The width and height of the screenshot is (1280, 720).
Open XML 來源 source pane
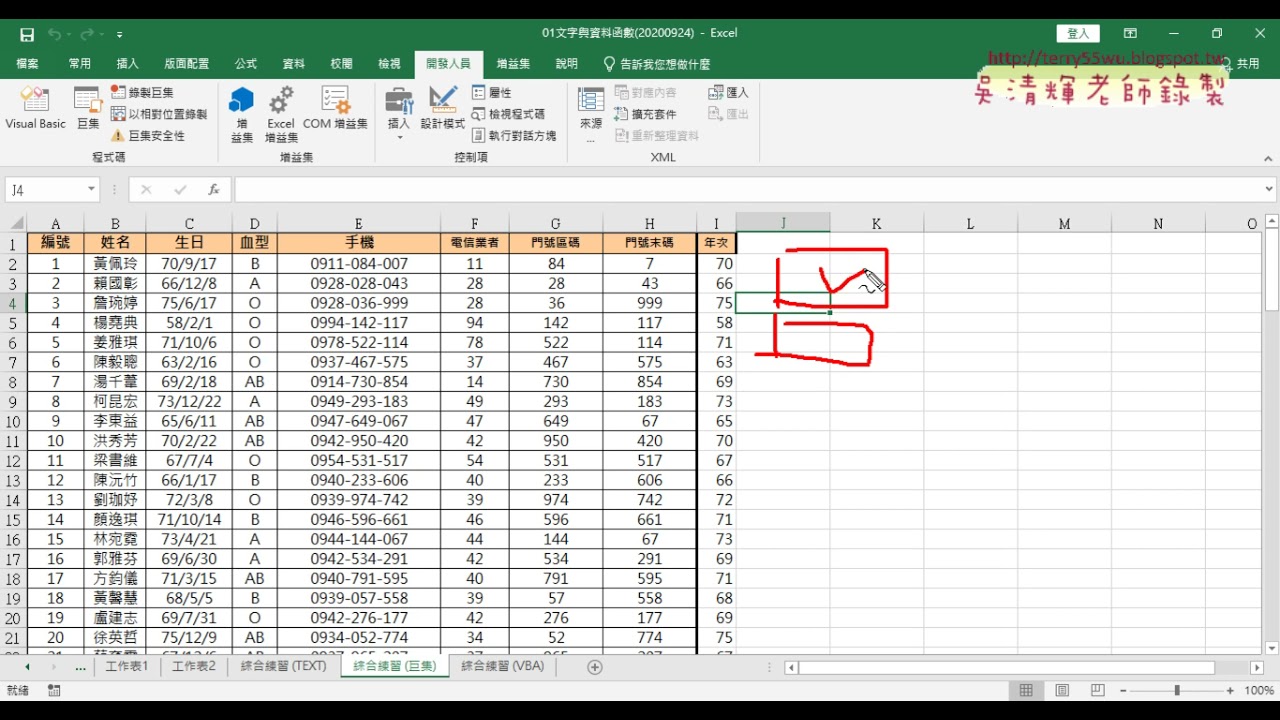(591, 114)
